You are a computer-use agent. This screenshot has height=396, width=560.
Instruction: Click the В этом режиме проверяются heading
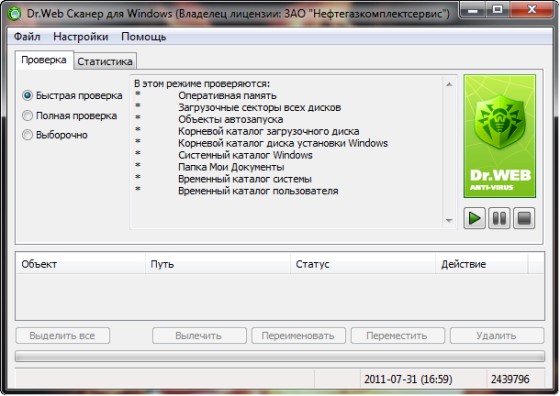202,84
